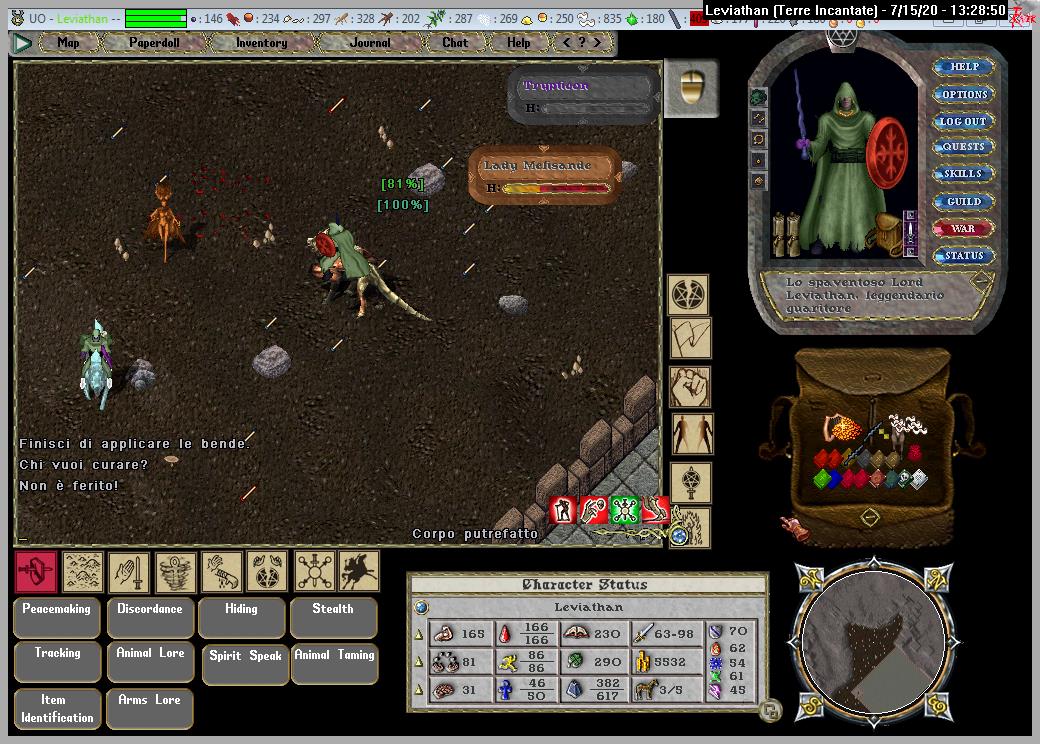Click the green crossed-arrows buff icon

click(625, 510)
